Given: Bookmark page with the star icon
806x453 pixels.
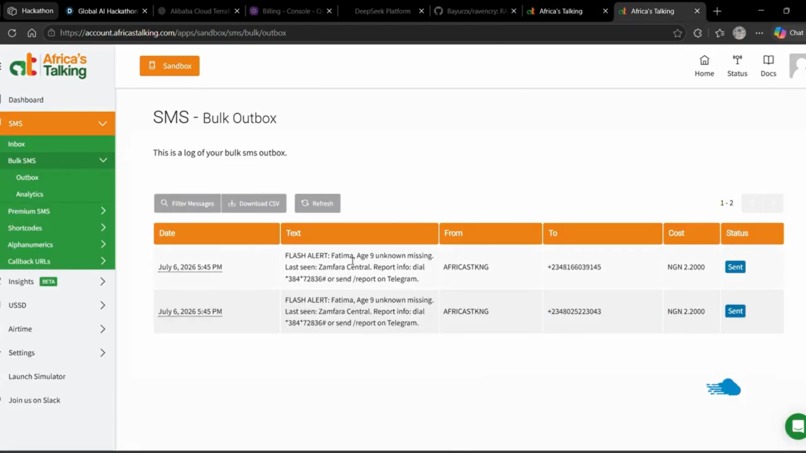Looking at the screenshot, I should point(677,33).
